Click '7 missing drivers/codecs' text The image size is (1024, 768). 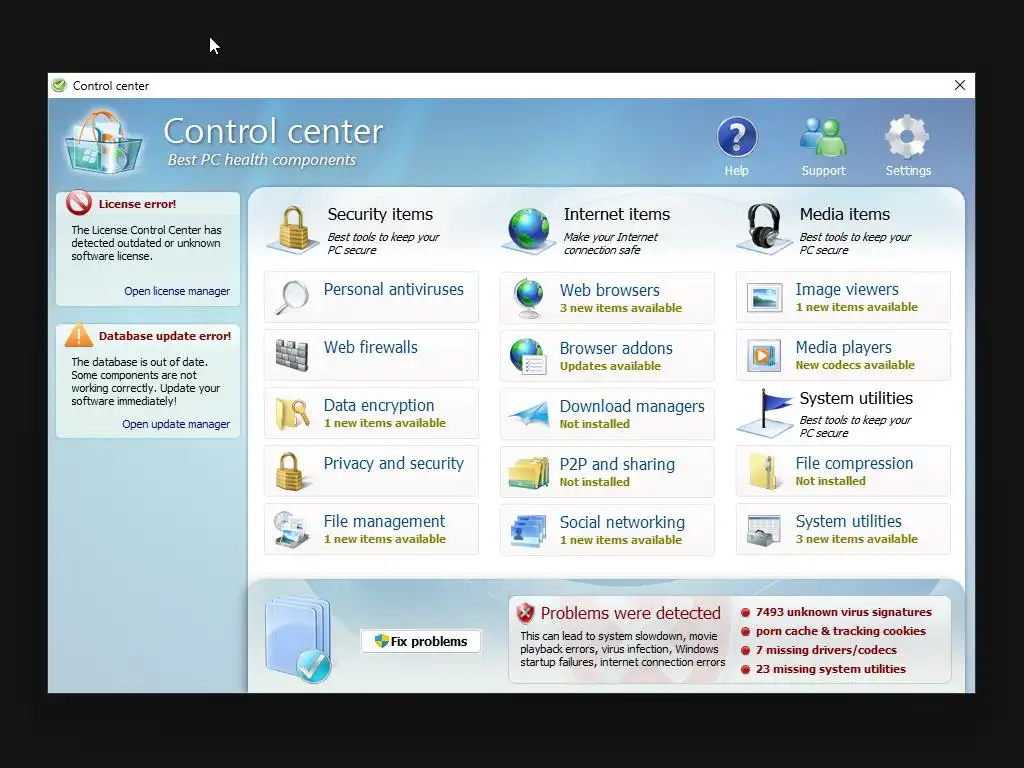pos(825,650)
